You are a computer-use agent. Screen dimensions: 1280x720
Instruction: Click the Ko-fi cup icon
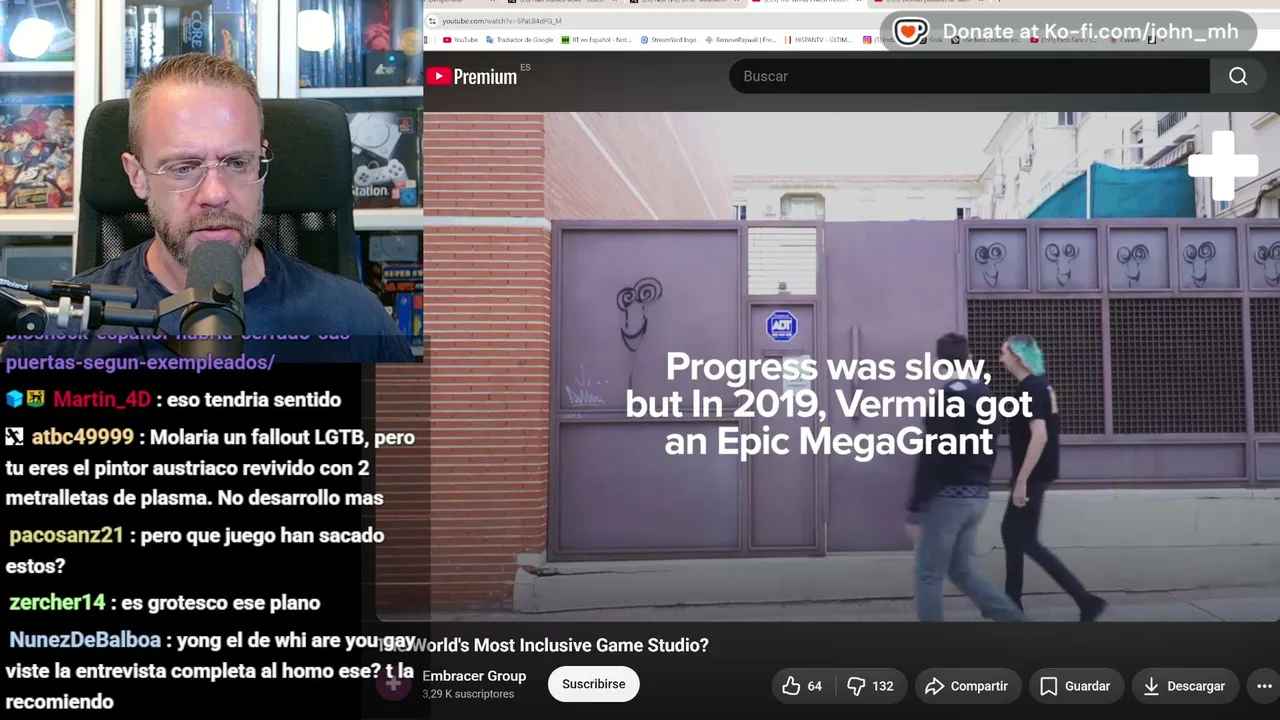tap(910, 32)
